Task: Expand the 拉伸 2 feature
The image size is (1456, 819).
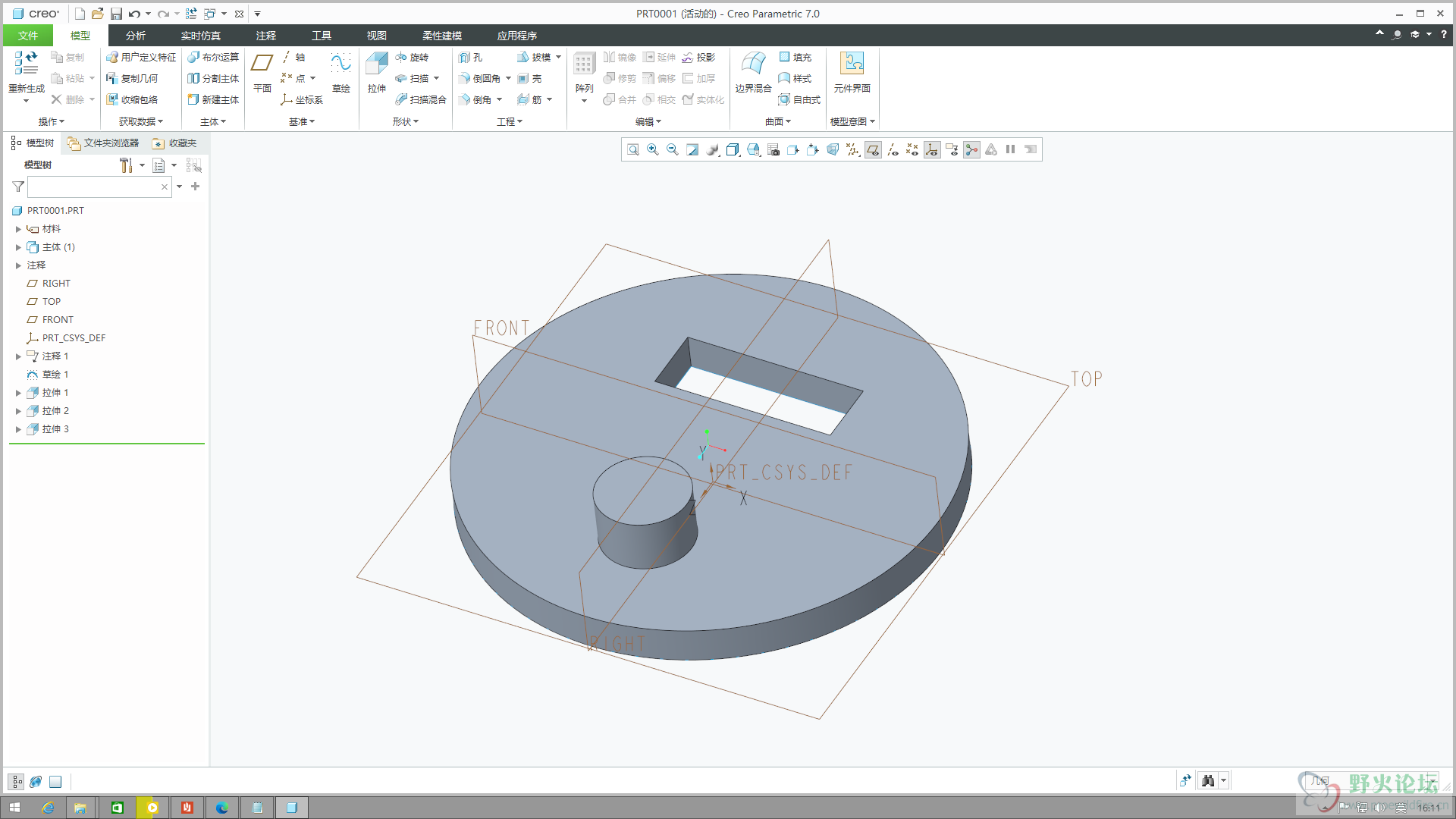Action: tap(18, 411)
